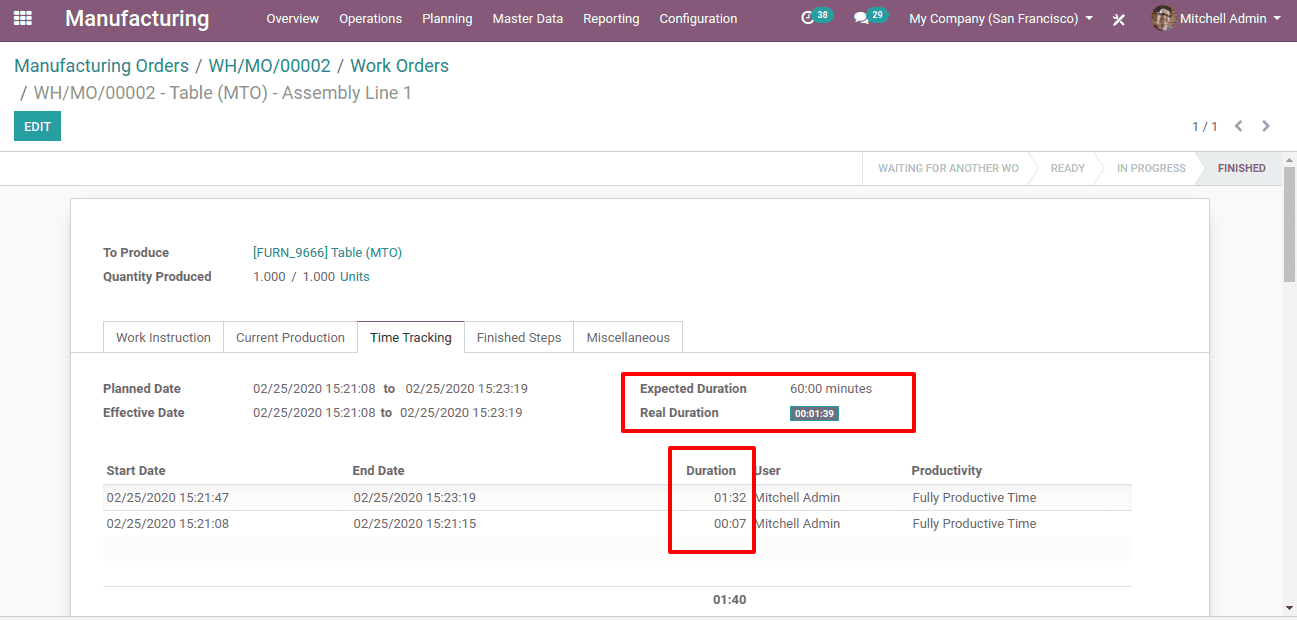The width and height of the screenshot is (1297, 620).
Task: Select the Ready status stage
Action: click(x=1067, y=168)
